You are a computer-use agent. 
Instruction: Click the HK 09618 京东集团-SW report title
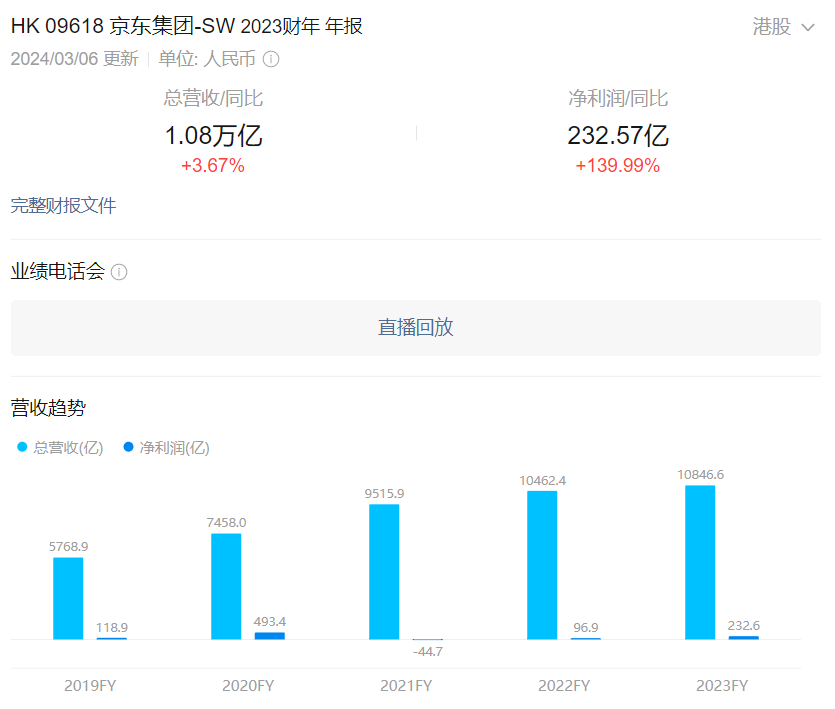coord(186,26)
